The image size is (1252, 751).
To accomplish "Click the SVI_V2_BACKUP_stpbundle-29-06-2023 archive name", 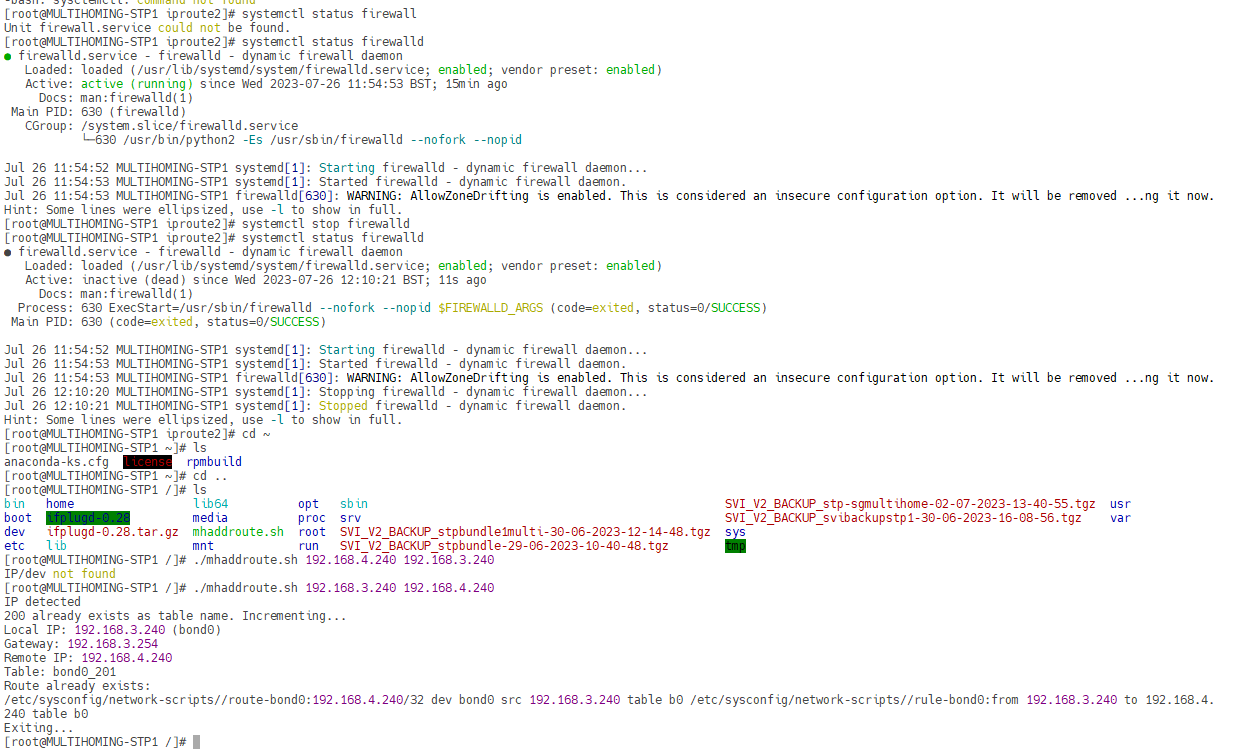I will [x=504, y=546].
